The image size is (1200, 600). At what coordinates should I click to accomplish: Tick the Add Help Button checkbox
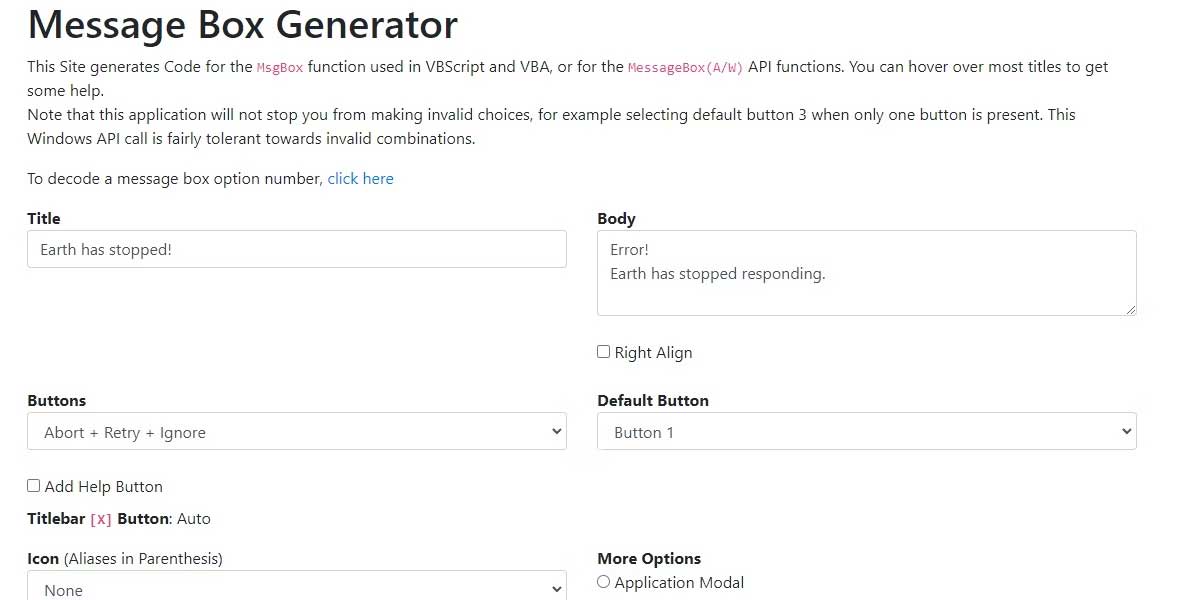point(34,486)
